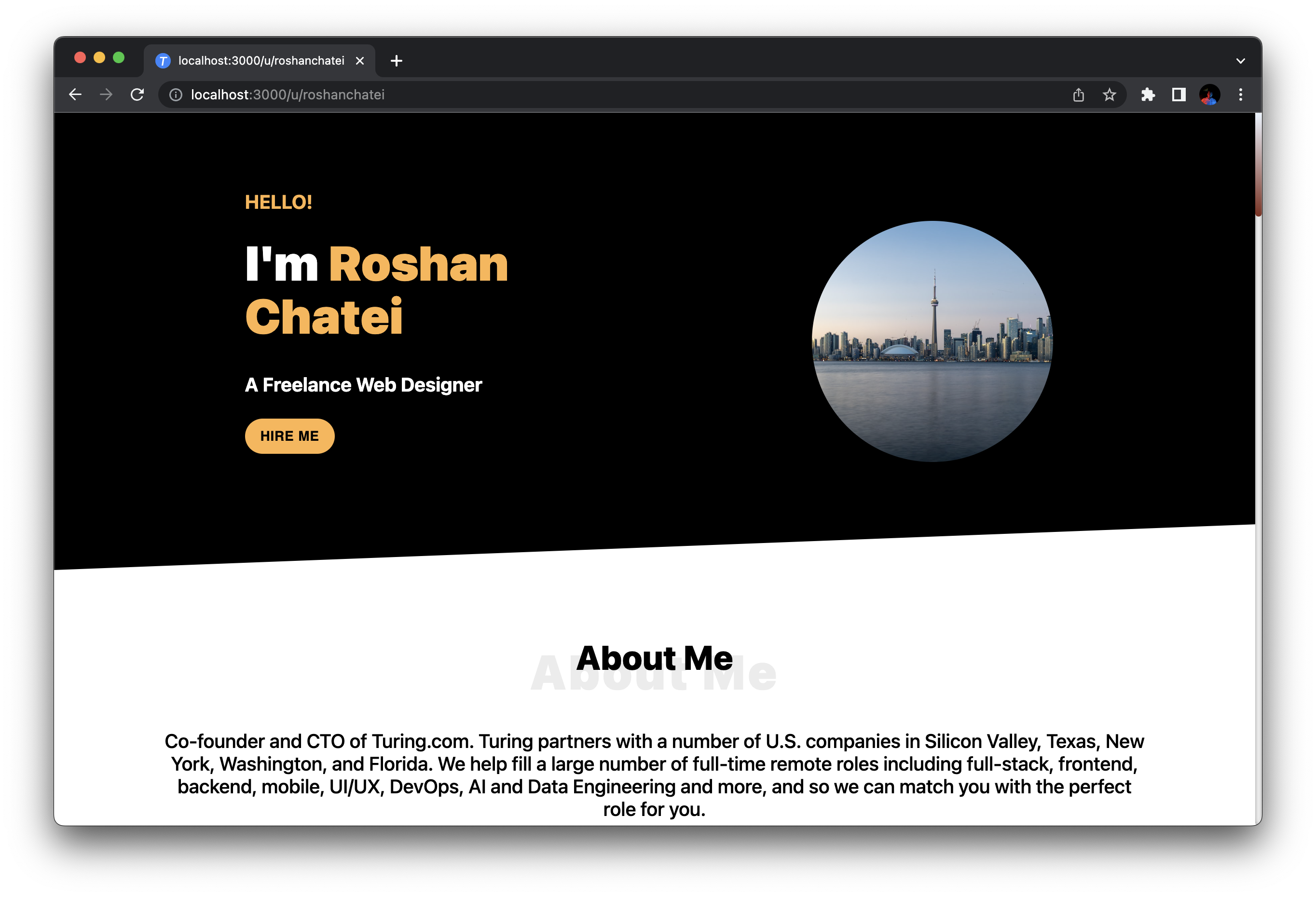Screen dimensions: 1316x897
Task: Reload the current page
Action: [x=137, y=95]
